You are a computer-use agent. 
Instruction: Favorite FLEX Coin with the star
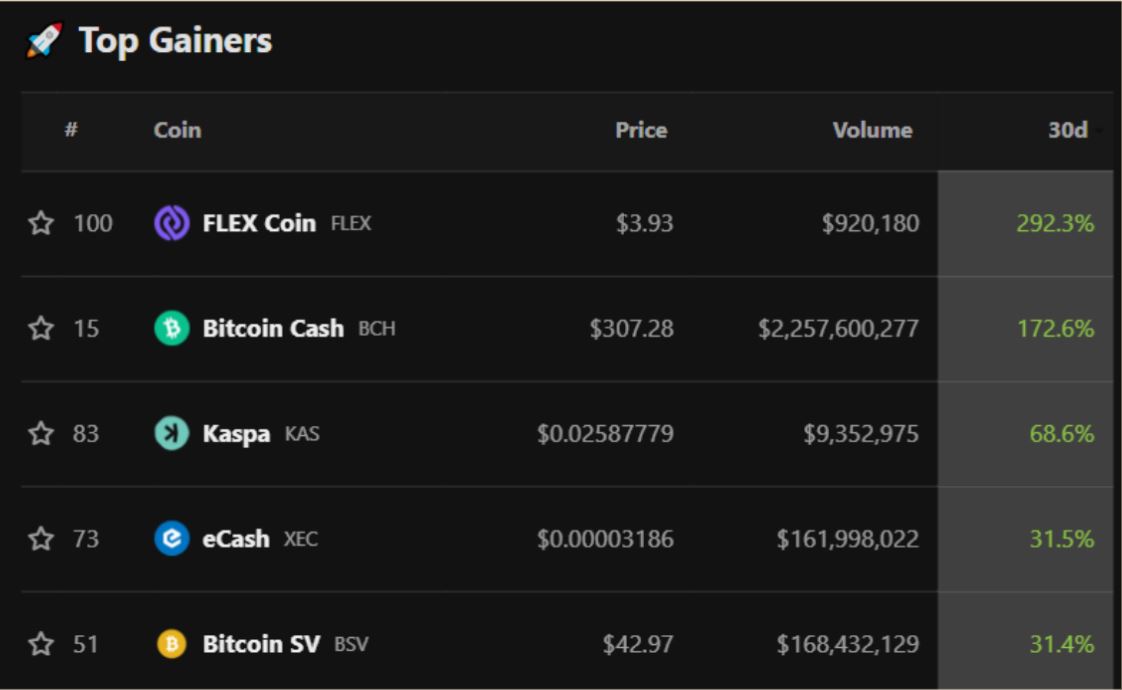coord(41,224)
